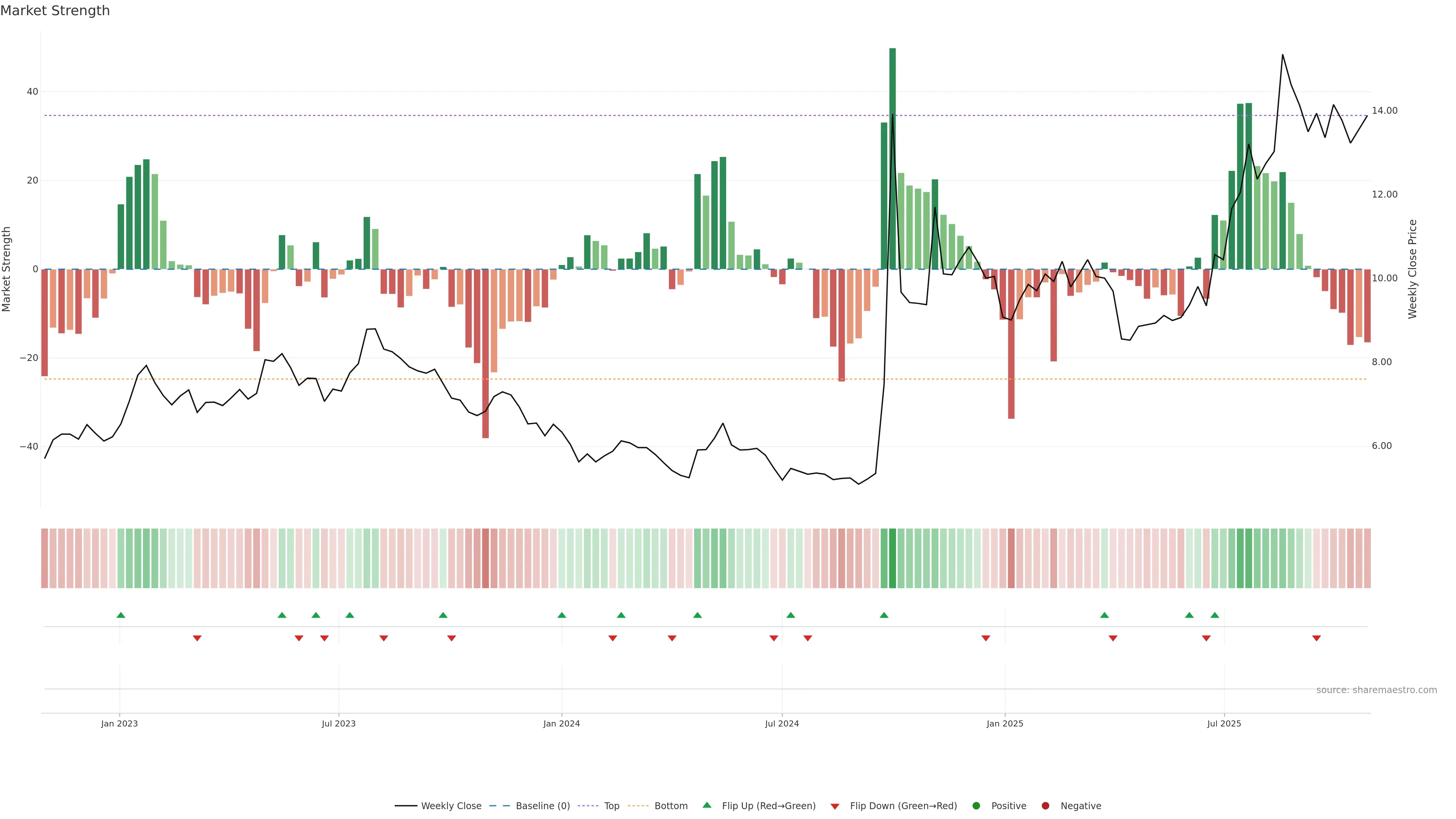Click the Flip Down red triangle legend icon
The height and width of the screenshot is (819, 1456).
click(x=835, y=806)
